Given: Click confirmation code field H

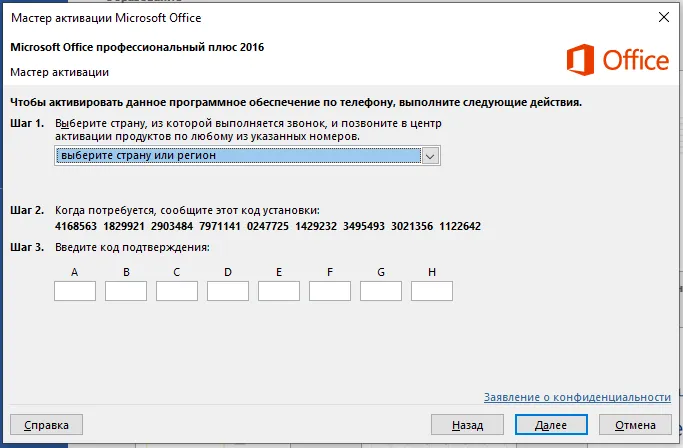Looking at the screenshot, I should pos(432,291).
